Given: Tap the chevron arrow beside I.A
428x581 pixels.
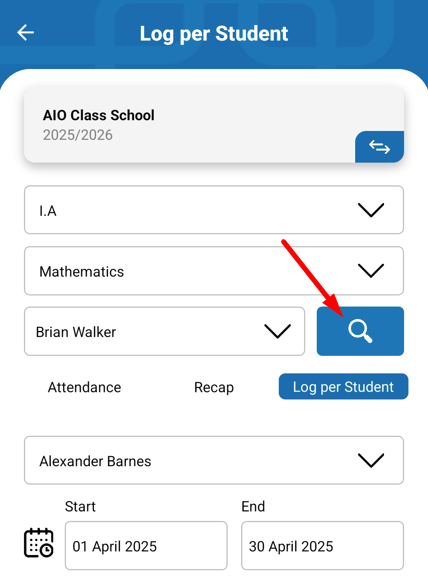Looking at the screenshot, I should point(371,210).
